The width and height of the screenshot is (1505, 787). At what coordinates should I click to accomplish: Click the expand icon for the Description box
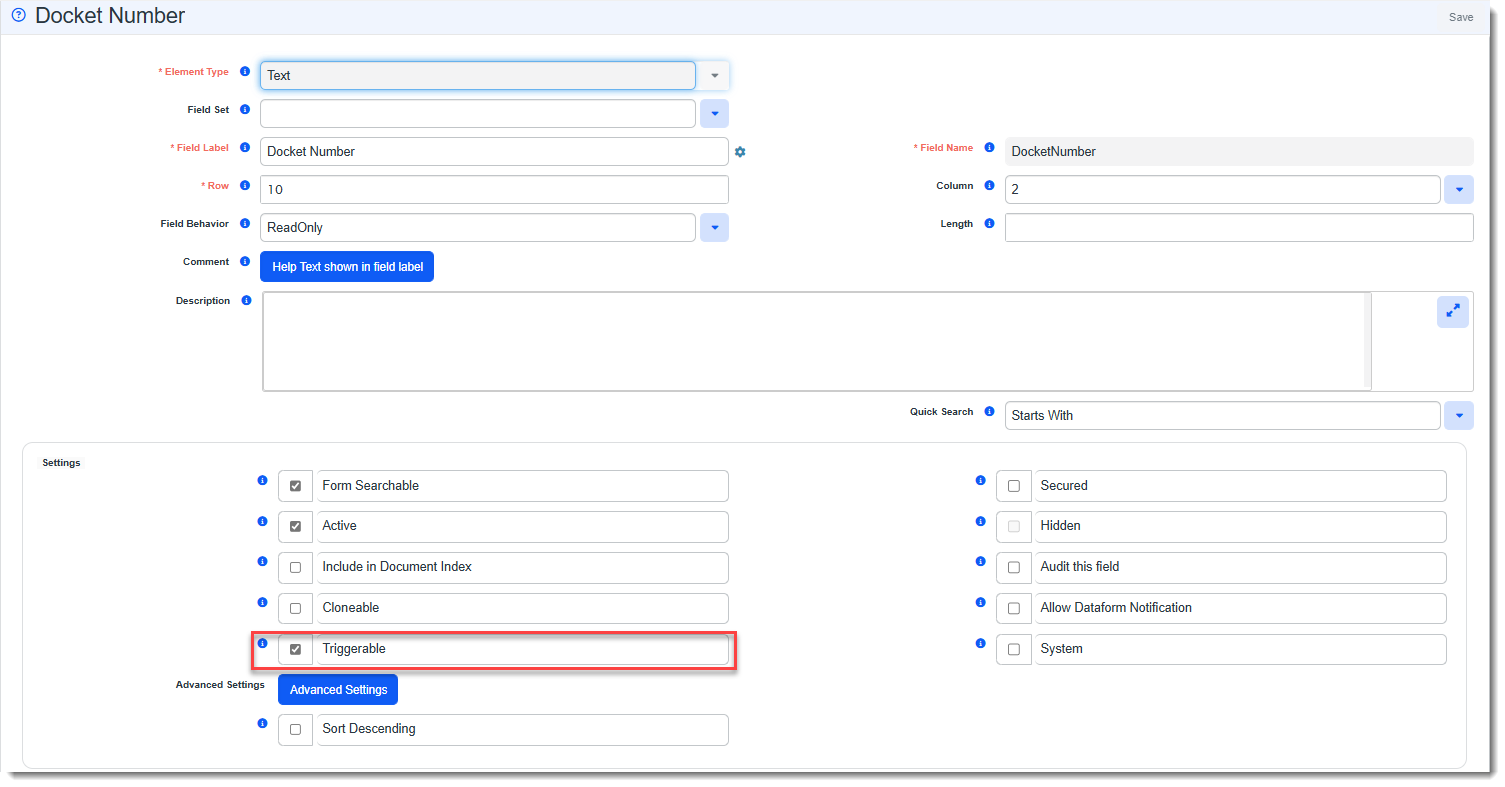pyautogui.click(x=1453, y=311)
